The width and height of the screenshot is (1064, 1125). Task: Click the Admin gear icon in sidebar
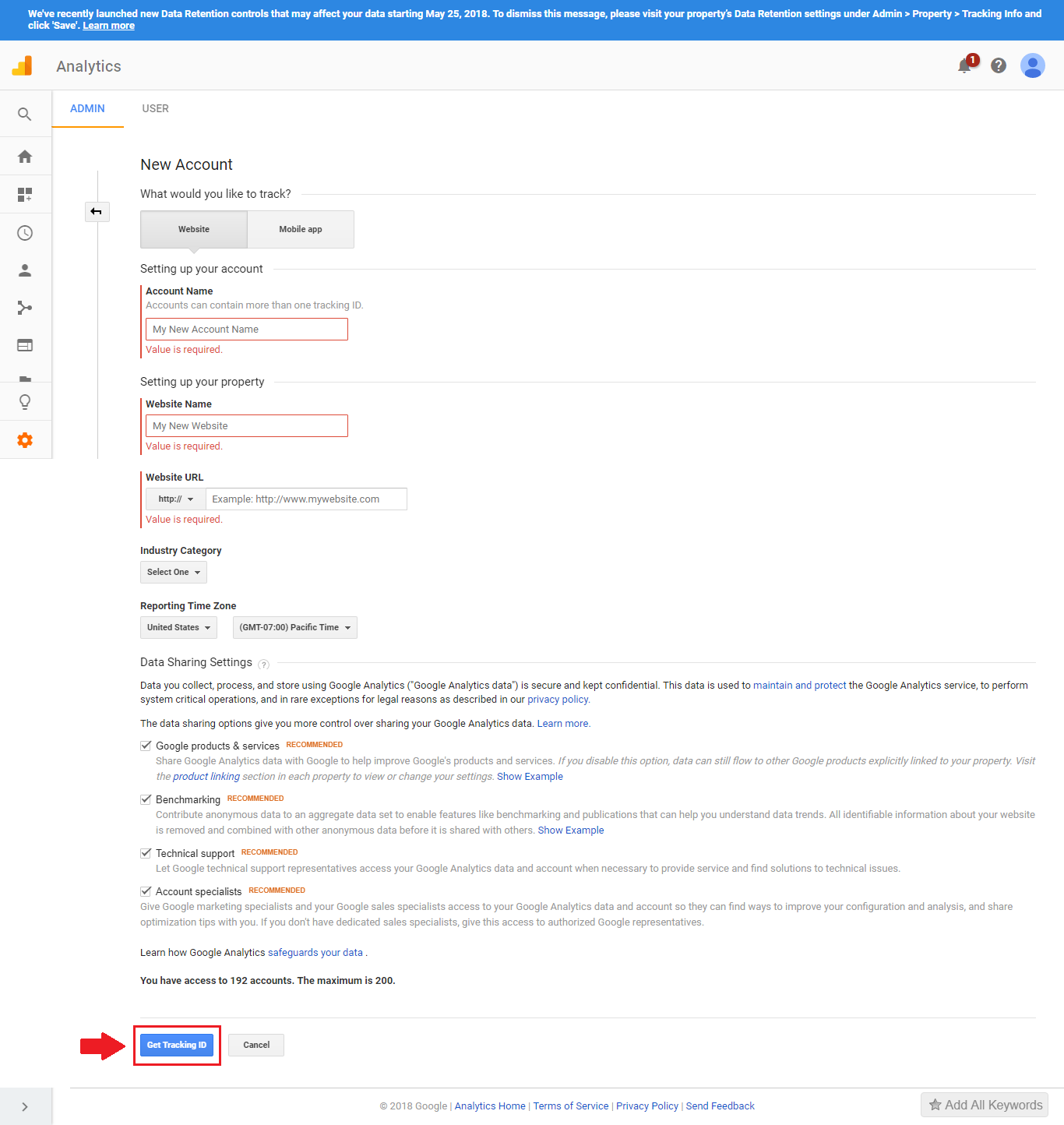point(25,440)
